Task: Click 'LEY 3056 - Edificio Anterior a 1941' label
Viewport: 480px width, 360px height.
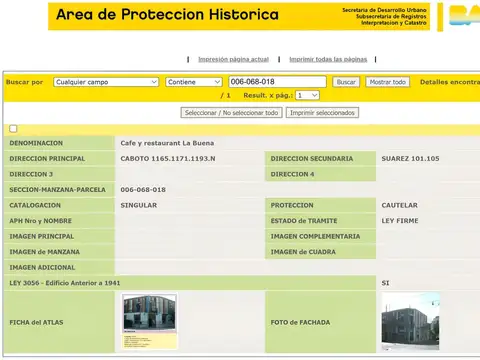Action: [65, 283]
